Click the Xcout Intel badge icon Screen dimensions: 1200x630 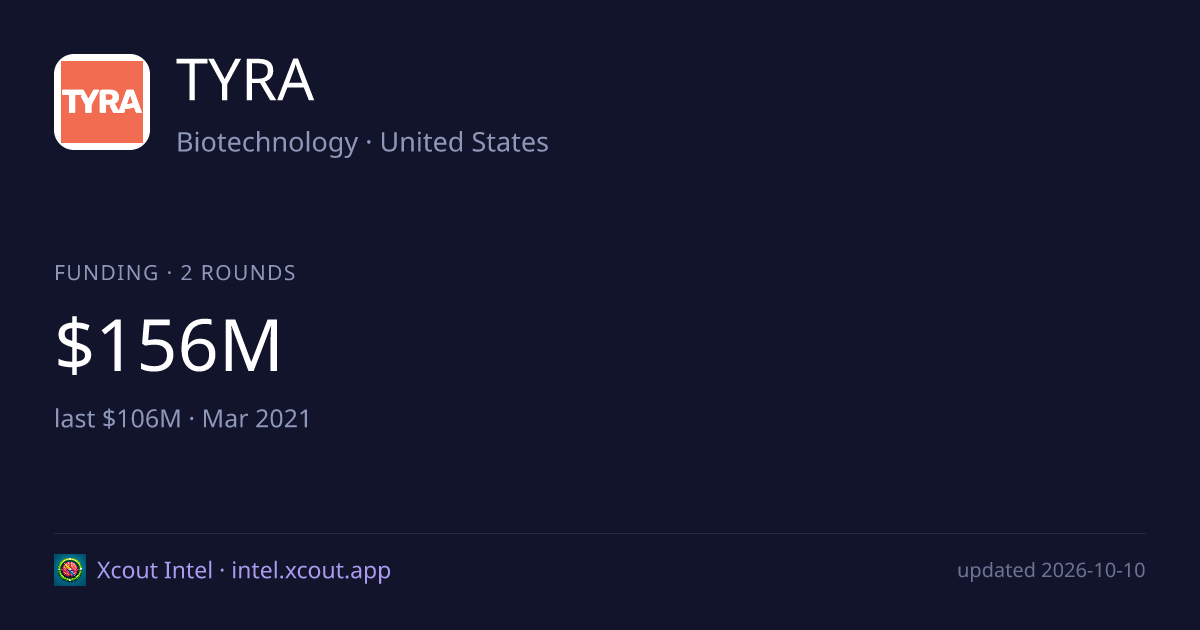pos(70,570)
